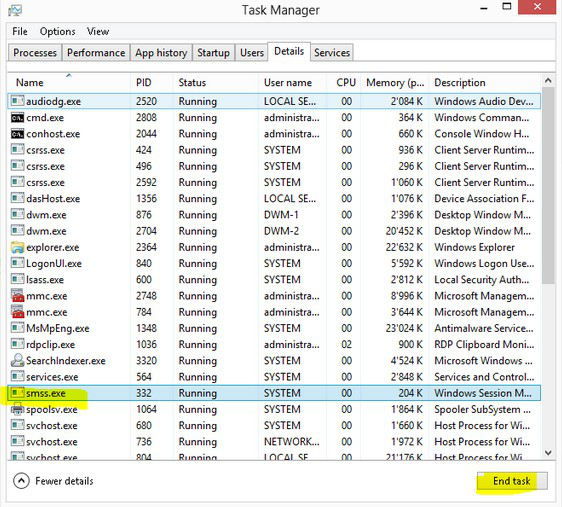Click the LOCAL SE... user of dasHost.exe

pyautogui.click(x=290, y=199)
